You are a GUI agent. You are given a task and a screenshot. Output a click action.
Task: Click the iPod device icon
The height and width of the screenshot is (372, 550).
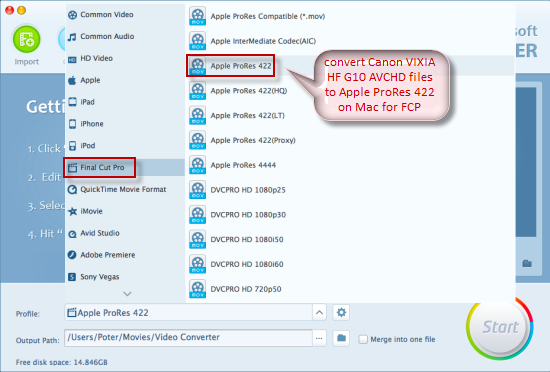[72, 146]
